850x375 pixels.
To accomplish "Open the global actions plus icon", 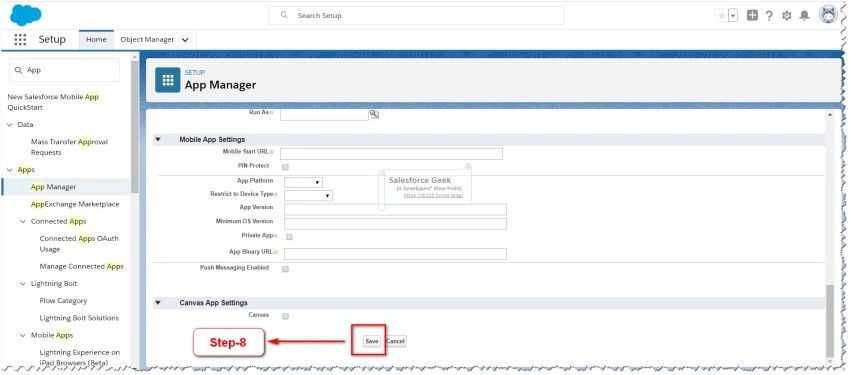I will pyautogui.click(x=752, y=16).
